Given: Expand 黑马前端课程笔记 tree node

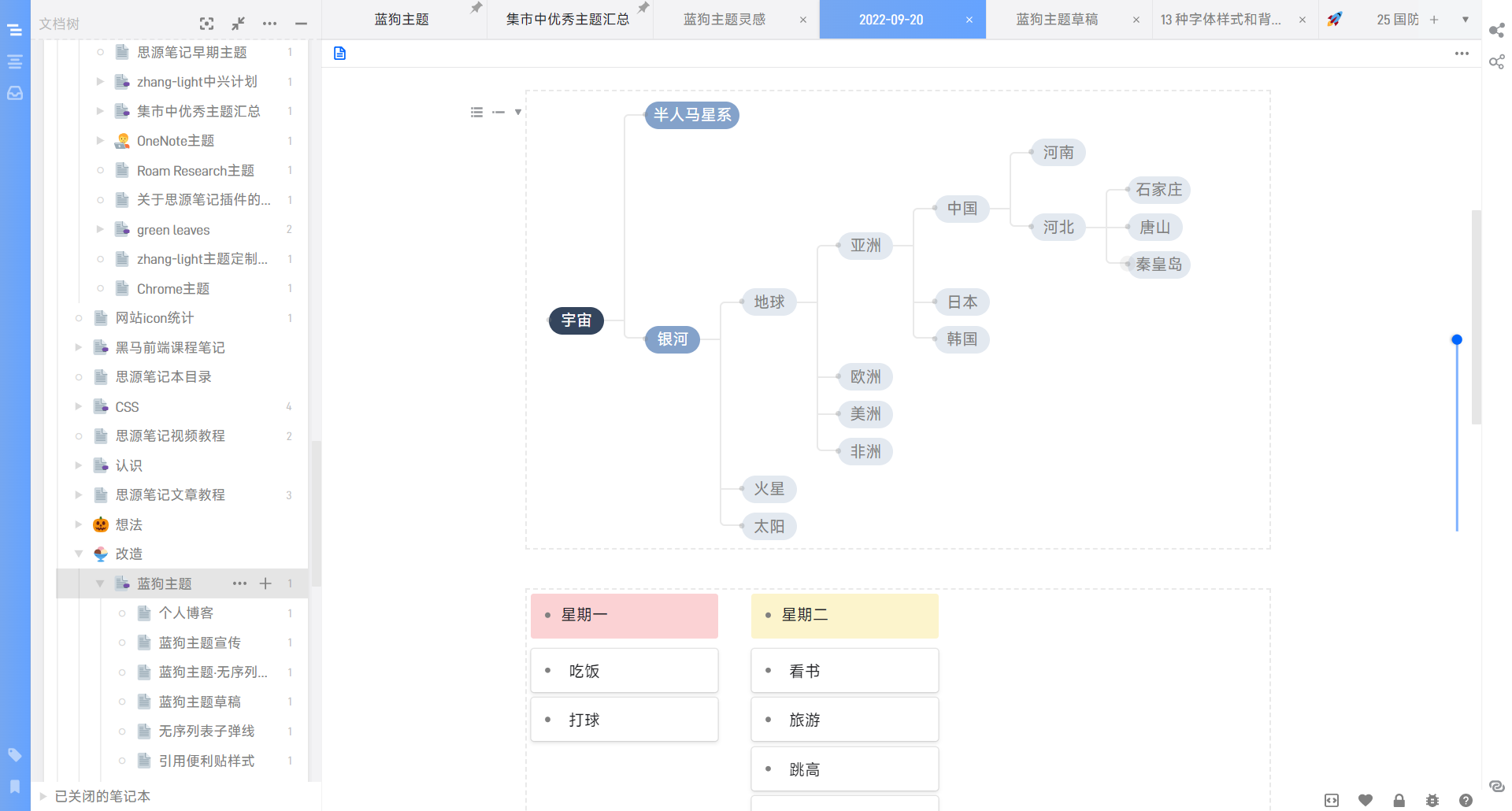Looking at the screenshot, I should [78, 347].
